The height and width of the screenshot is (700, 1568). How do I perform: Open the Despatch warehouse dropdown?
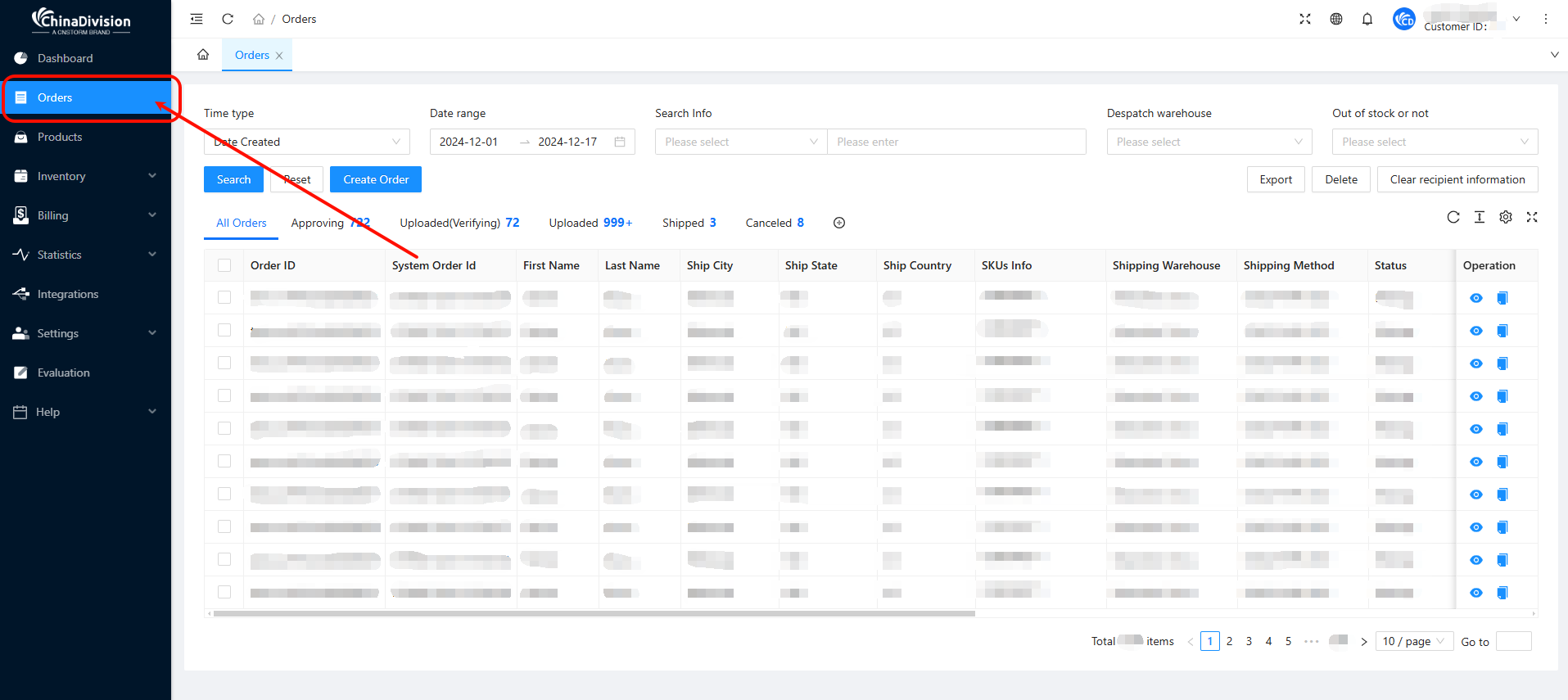tap(1209, 142)
